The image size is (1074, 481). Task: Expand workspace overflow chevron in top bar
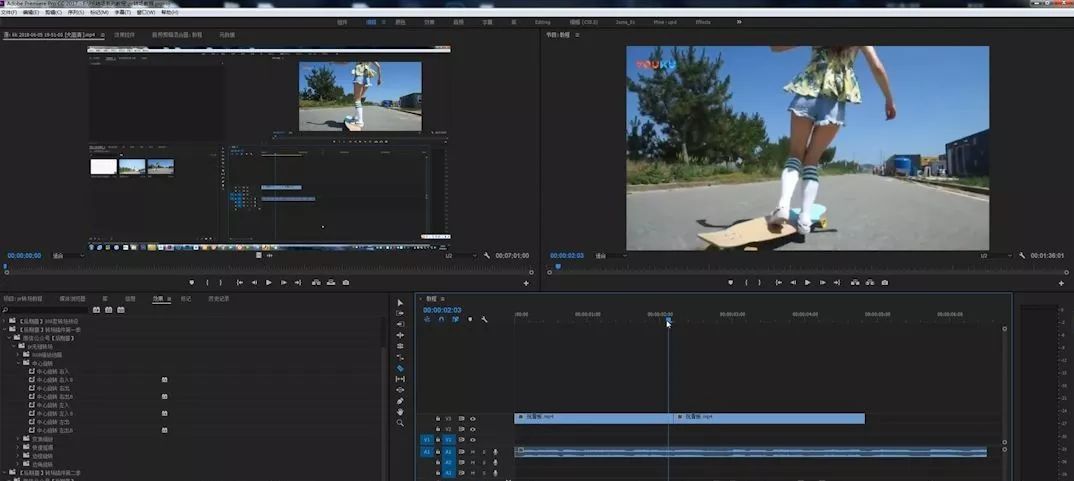click(739, 22)
